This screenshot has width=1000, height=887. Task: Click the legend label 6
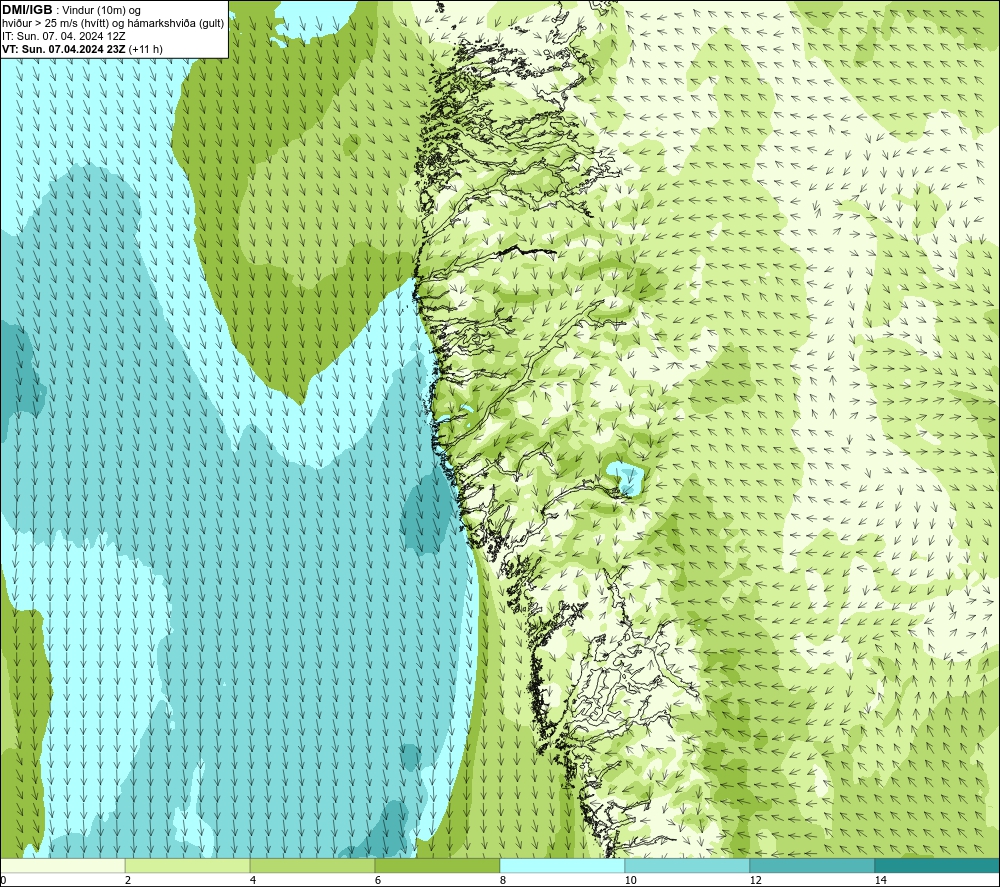click(378, 881)
